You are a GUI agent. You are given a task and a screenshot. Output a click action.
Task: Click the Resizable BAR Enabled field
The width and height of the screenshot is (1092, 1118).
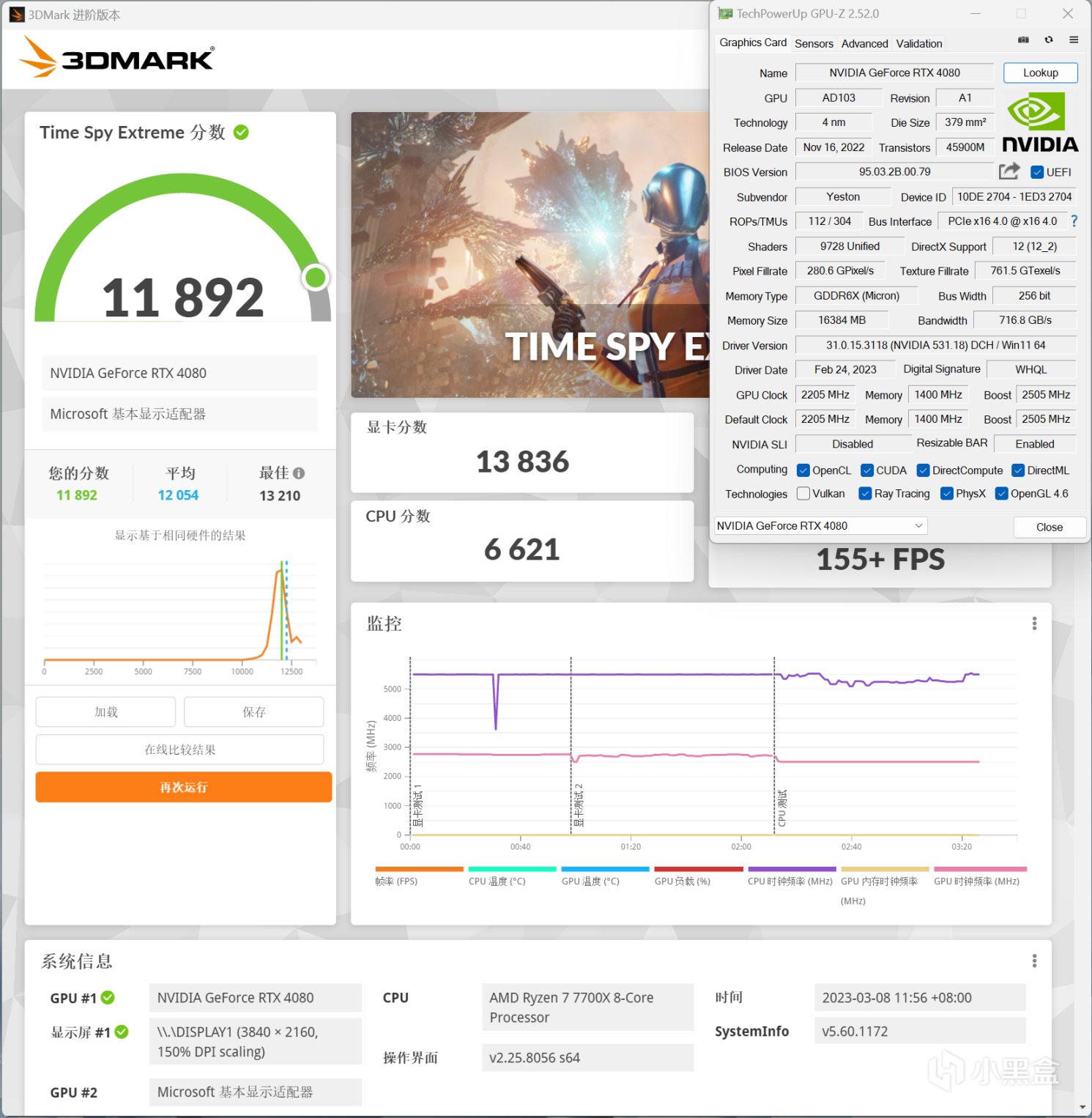coord(1034,444)
